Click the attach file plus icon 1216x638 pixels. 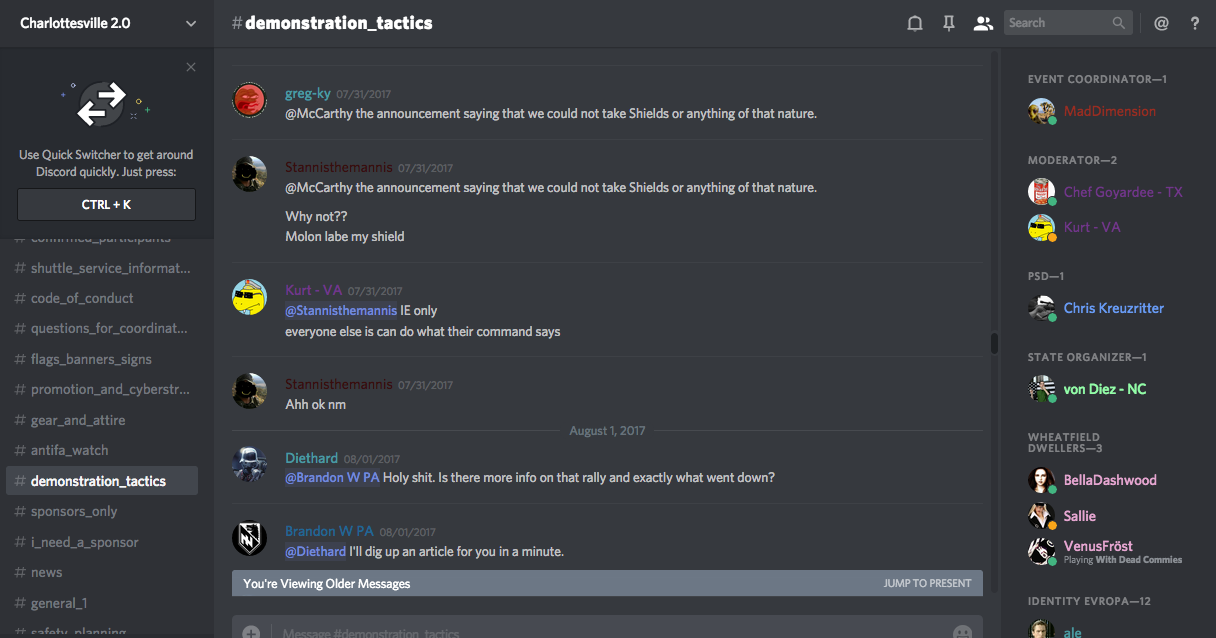point(251,632)
